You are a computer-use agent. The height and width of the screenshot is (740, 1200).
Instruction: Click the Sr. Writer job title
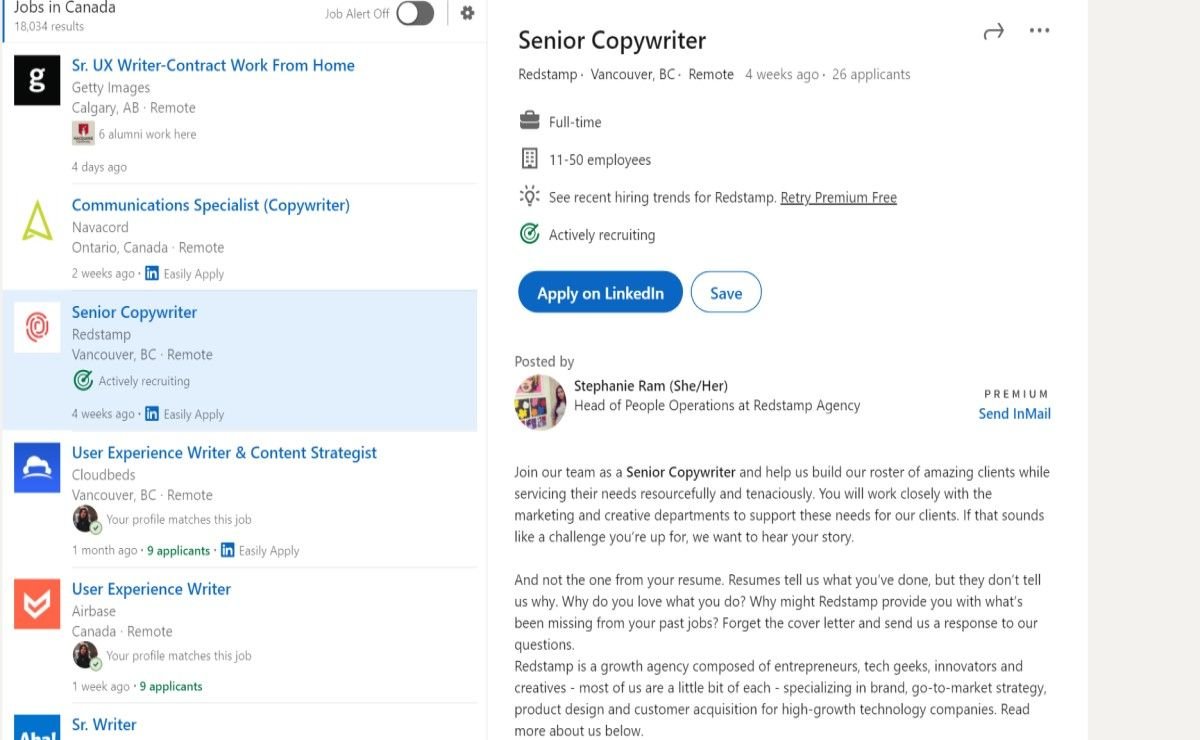[x=104, y=724]
